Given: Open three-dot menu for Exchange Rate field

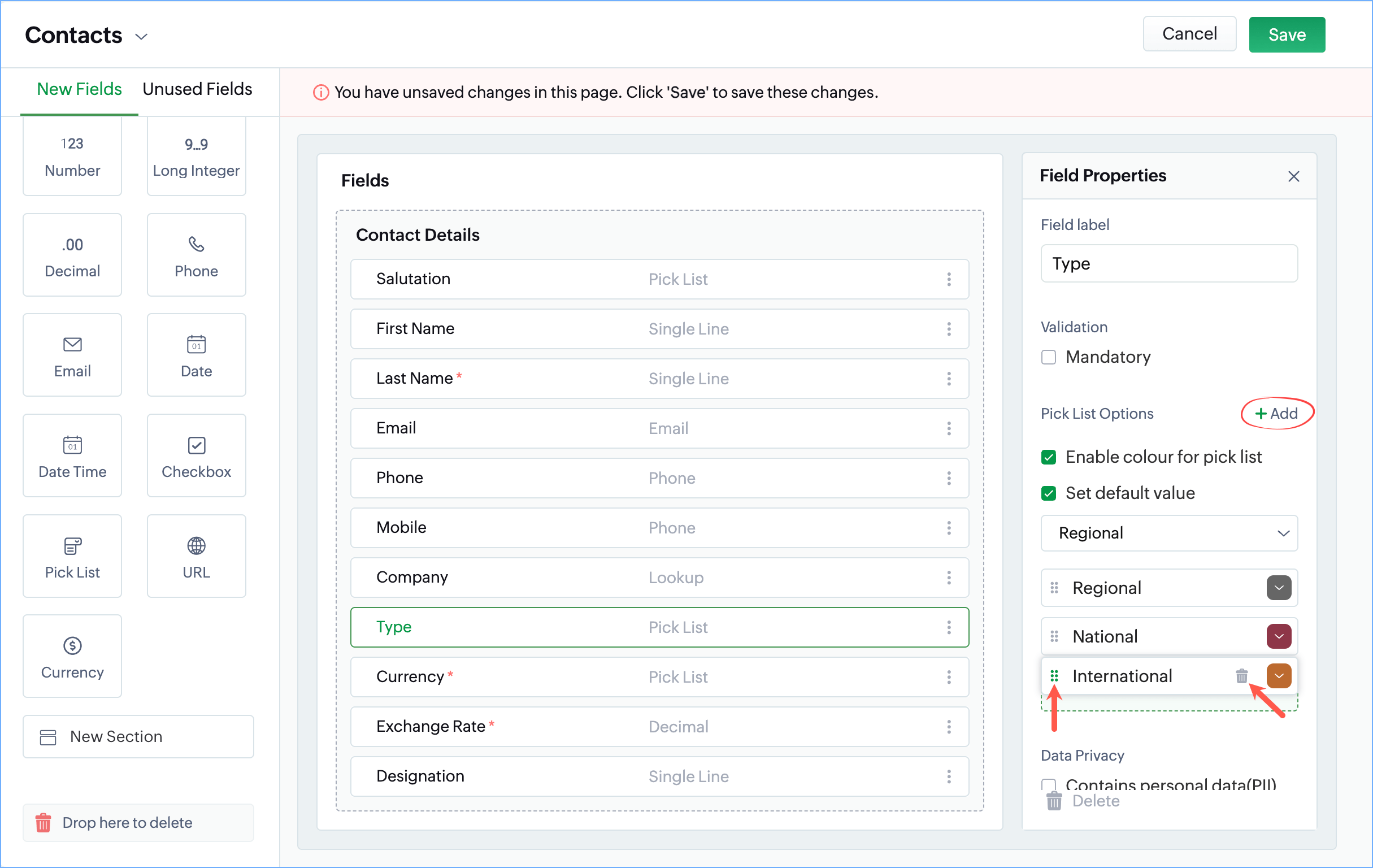Looking at the screenshot, I should [949, 726].
